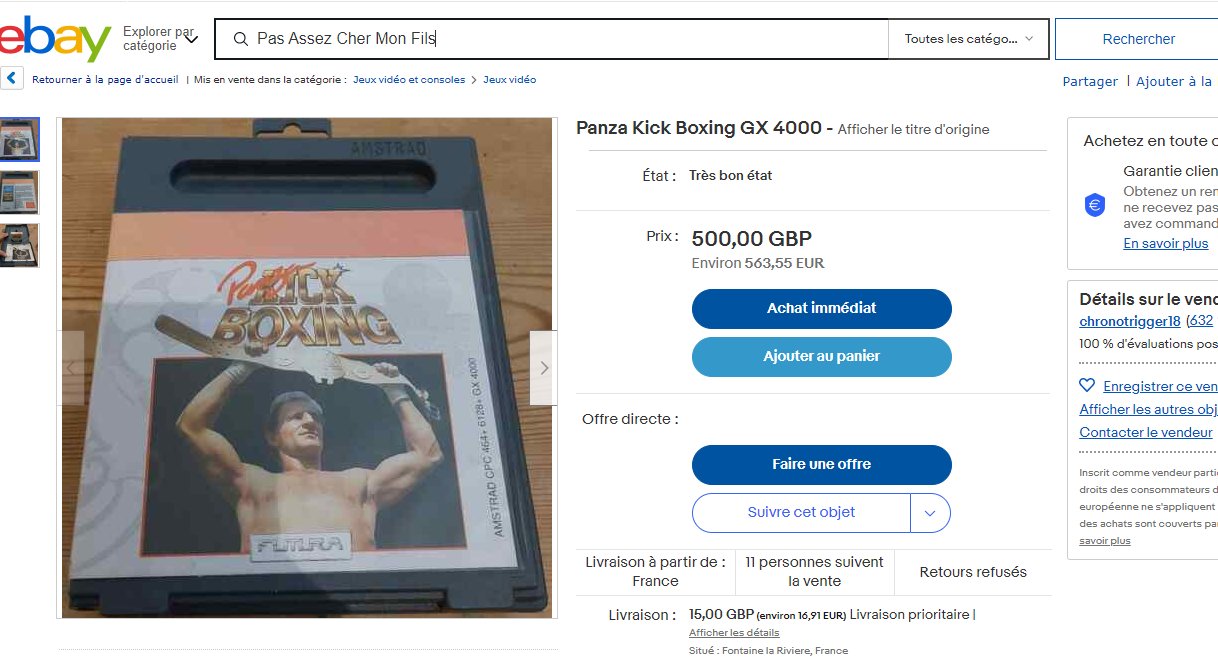This screenshot has height=661, width=1218.
Task: Click the heart icon to save seller
Action: 1087,386
